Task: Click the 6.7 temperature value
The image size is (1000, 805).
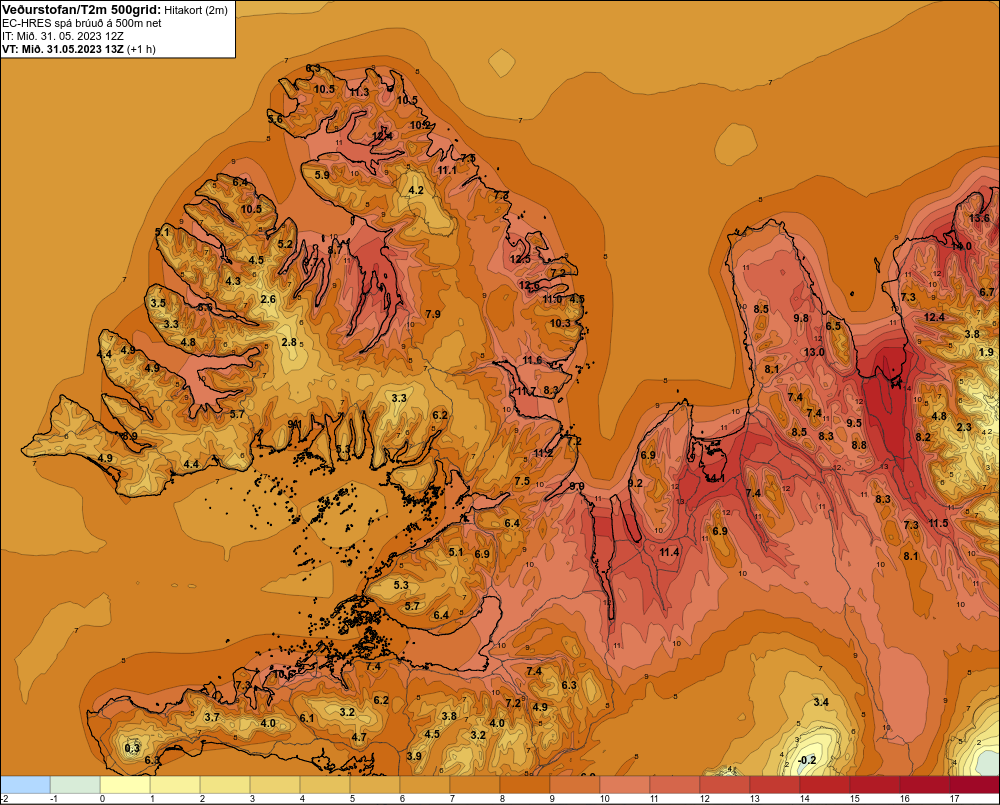Action: (987, 292)
